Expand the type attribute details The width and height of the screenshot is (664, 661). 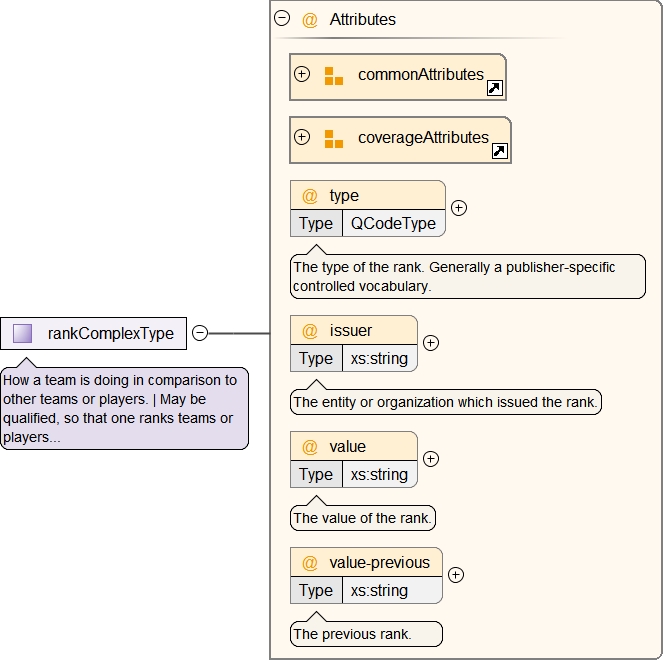pyautogui.click(x=459, y=208)
